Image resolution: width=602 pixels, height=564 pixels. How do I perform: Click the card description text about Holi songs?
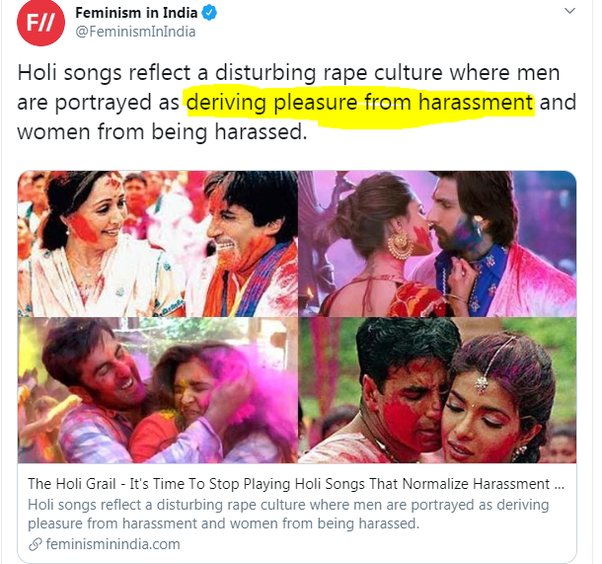pyautogui.click(x=288, y=514)
